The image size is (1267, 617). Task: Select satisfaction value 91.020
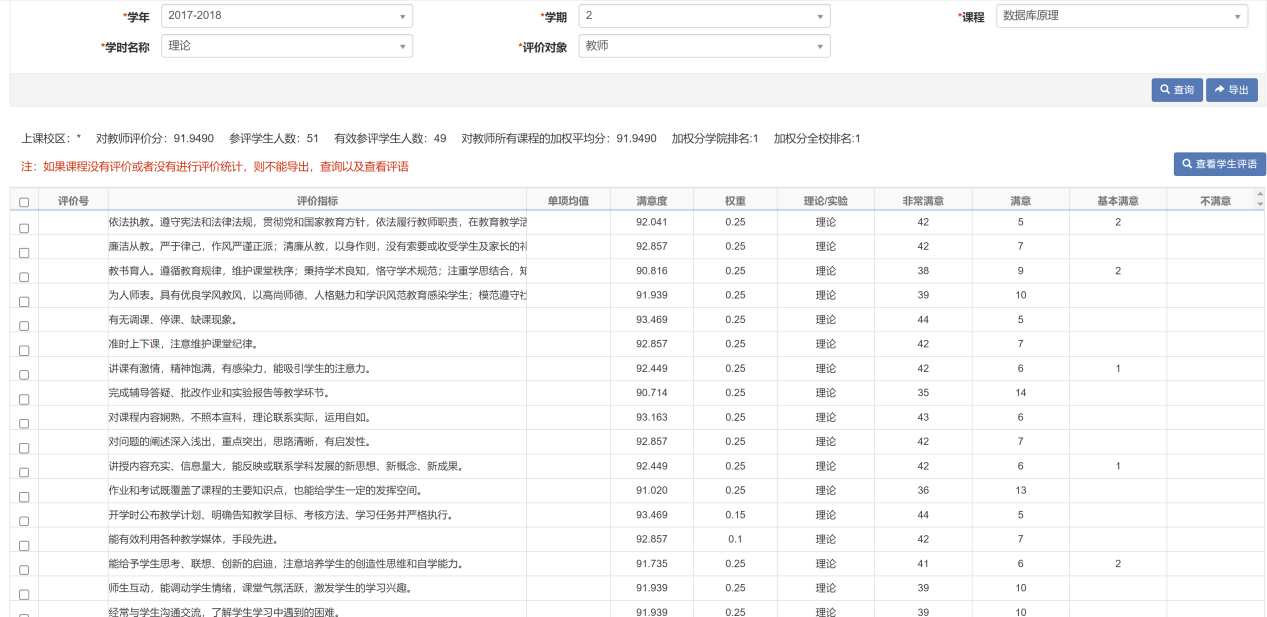pos(651,490)
